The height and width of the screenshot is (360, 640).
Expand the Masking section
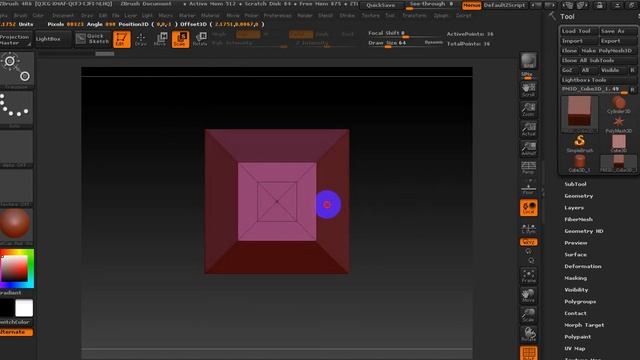[576, 278]
